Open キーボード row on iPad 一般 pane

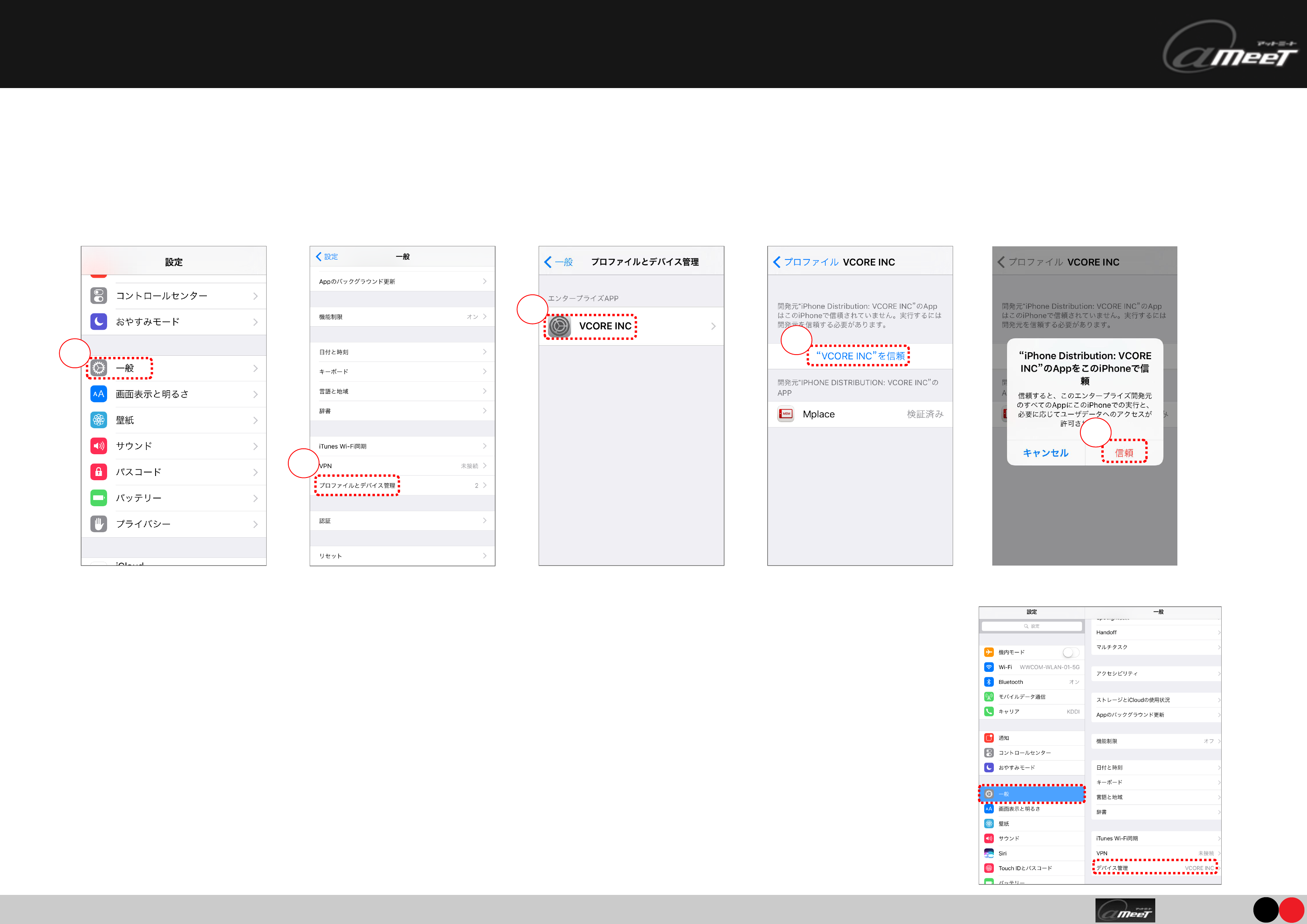pos(1156,782)
